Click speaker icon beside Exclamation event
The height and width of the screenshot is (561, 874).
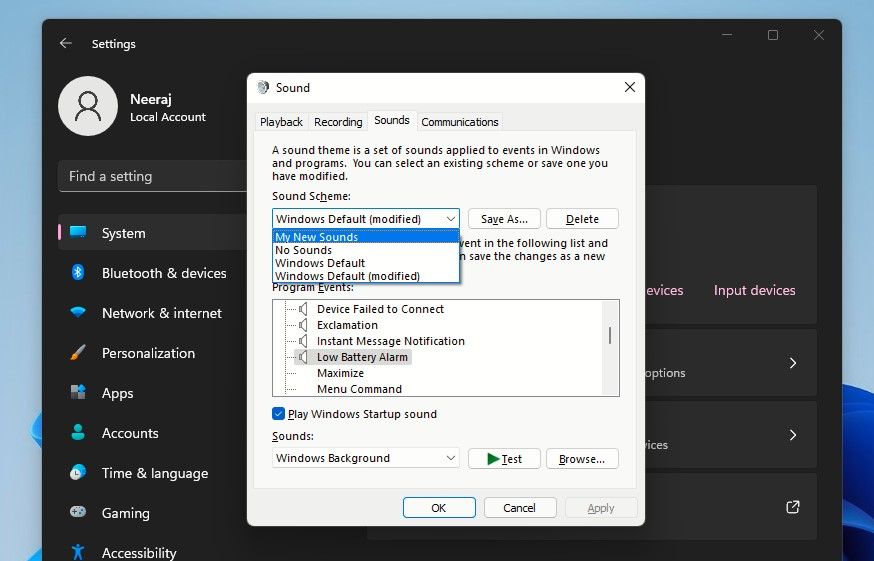point(303,325)
